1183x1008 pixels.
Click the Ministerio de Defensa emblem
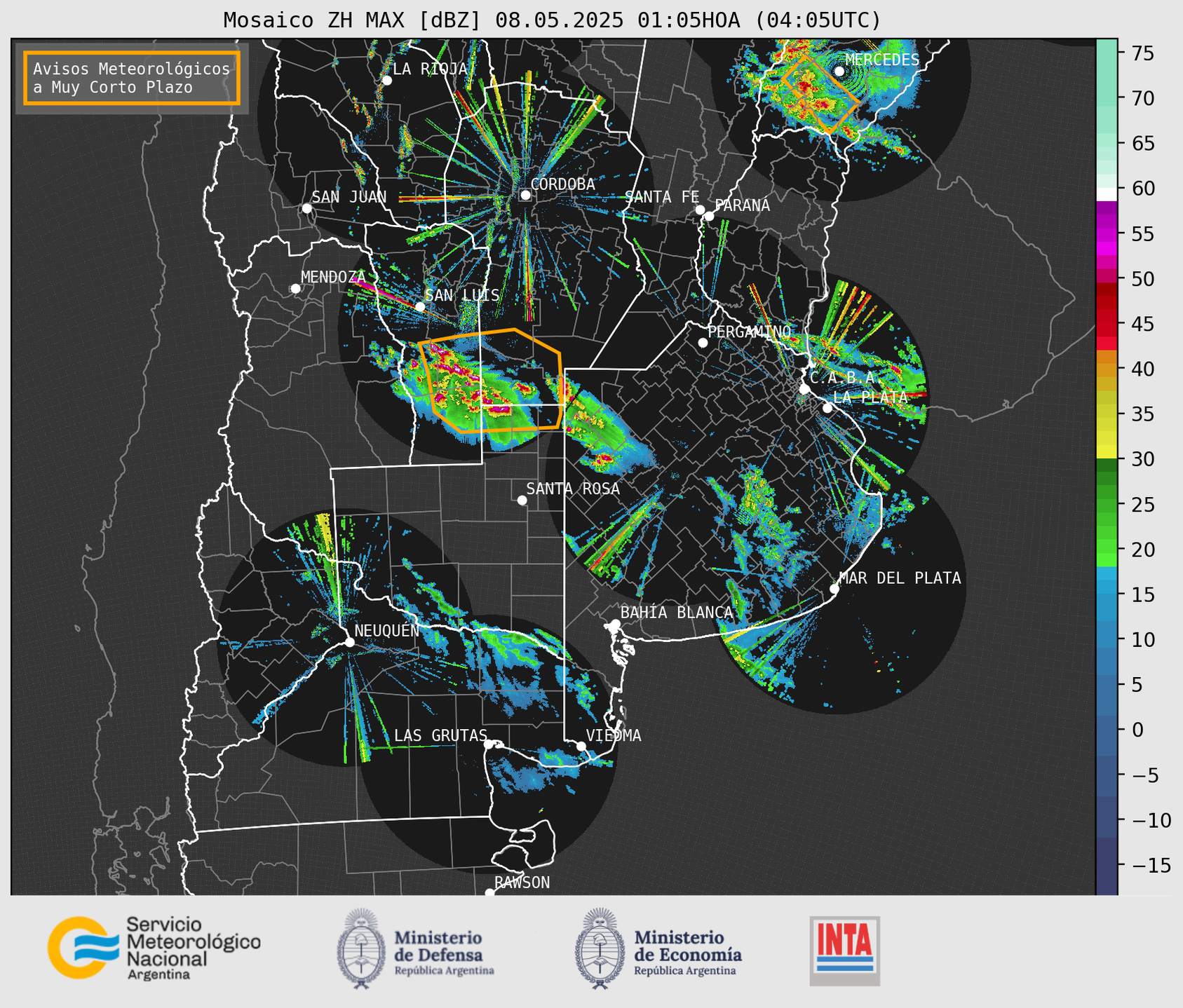[361, 948]
